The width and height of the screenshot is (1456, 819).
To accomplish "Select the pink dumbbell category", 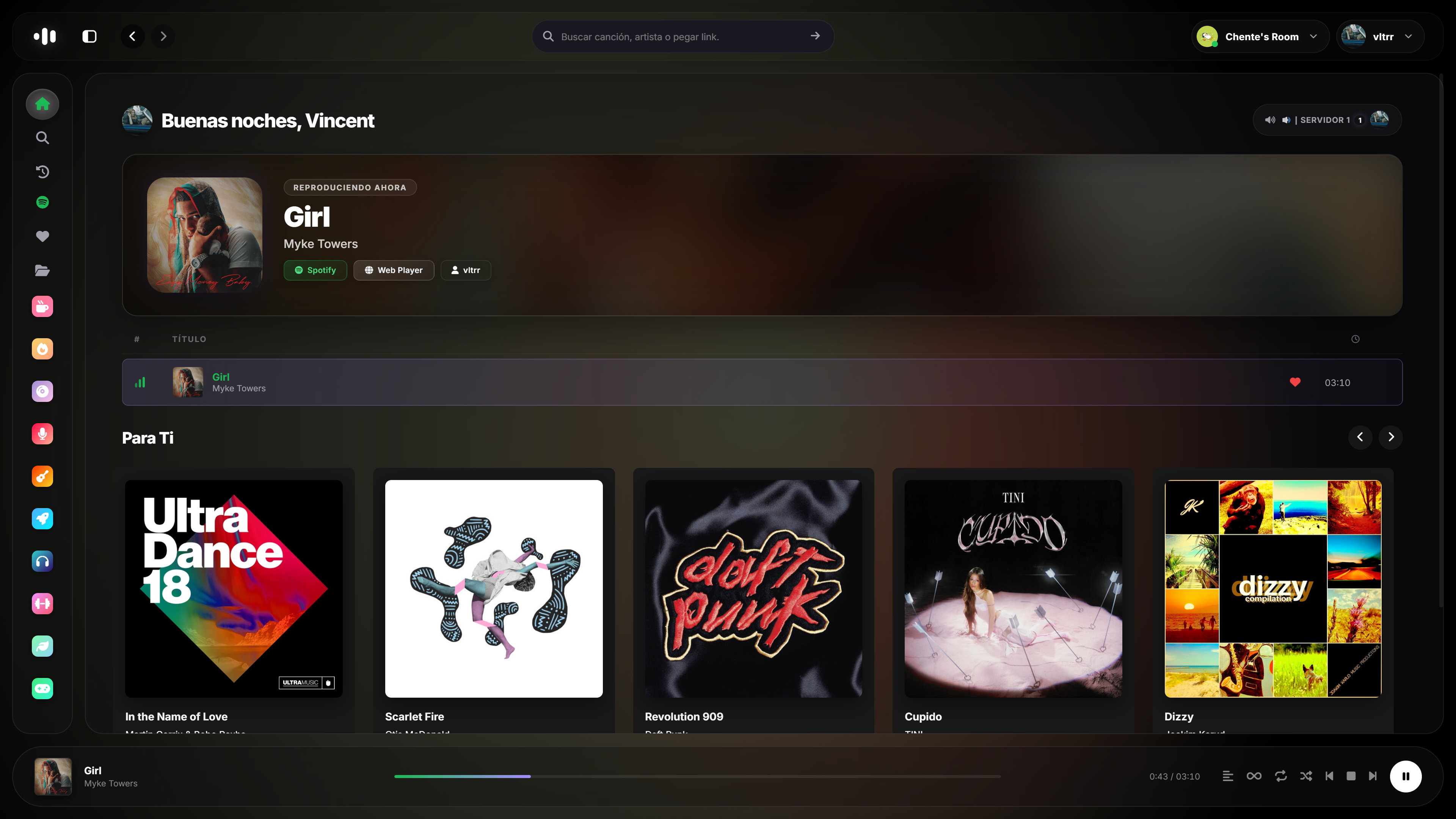I will click(42, 604).
